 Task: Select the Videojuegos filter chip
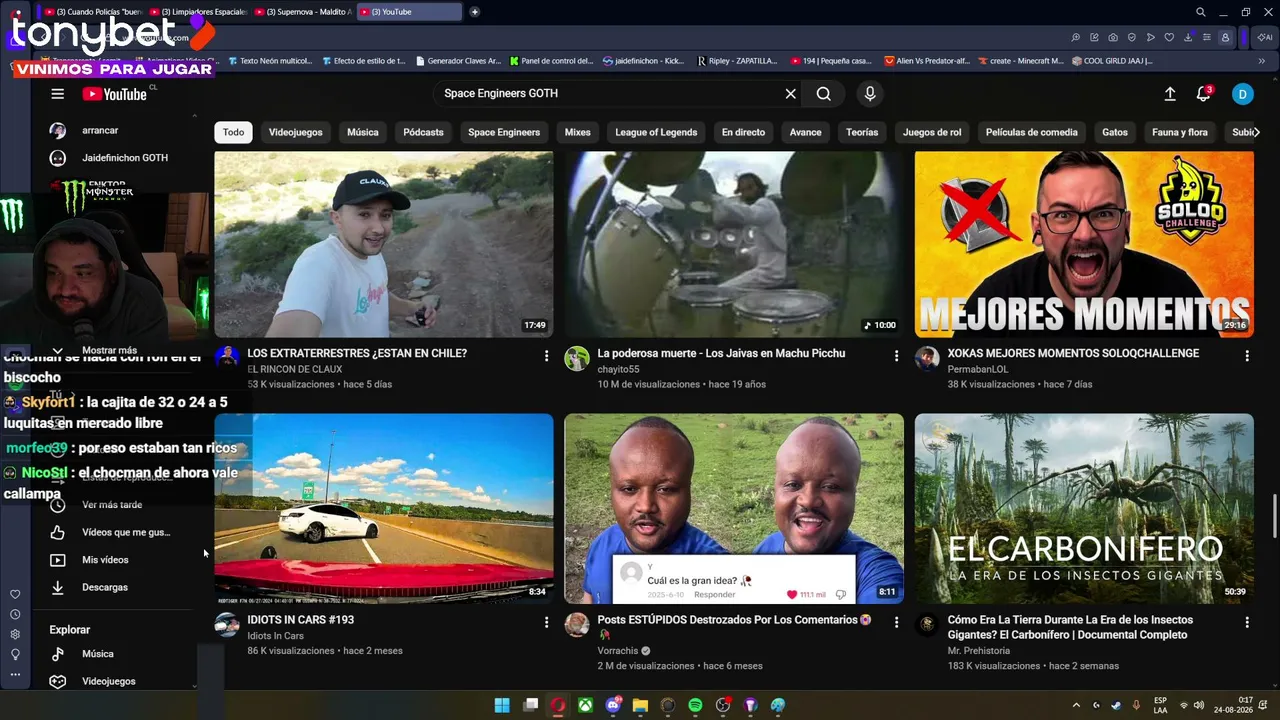click(296, 132)
